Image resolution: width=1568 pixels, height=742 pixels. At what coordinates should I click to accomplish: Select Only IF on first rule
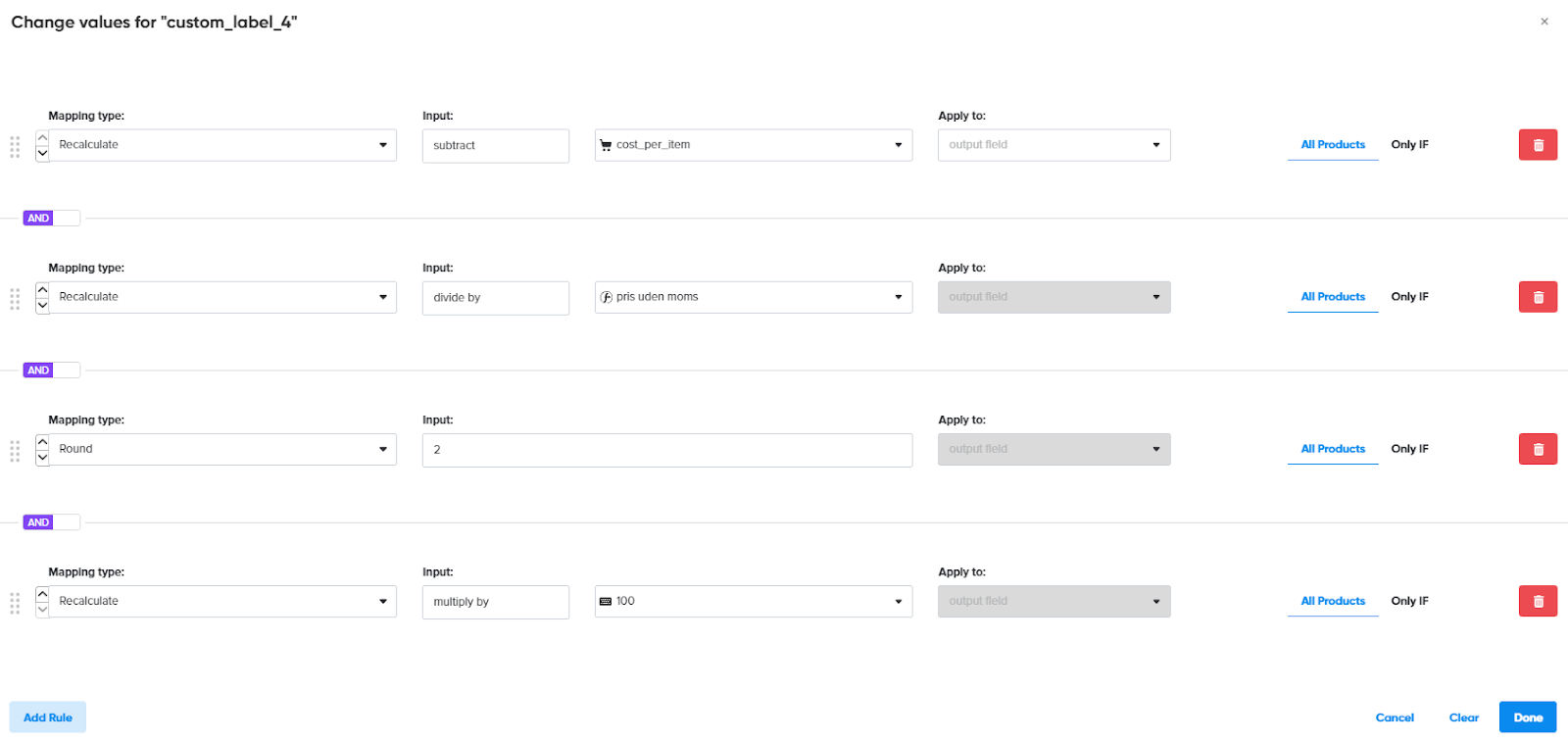click(1409, 145)
